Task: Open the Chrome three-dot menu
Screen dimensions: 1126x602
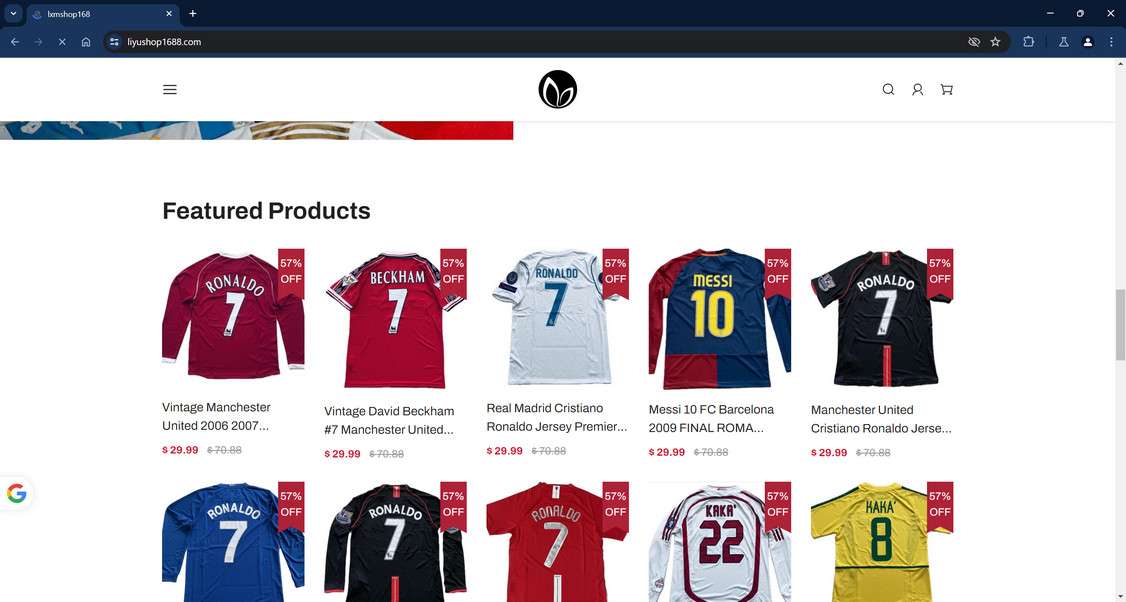Action: pos(1112,42)
